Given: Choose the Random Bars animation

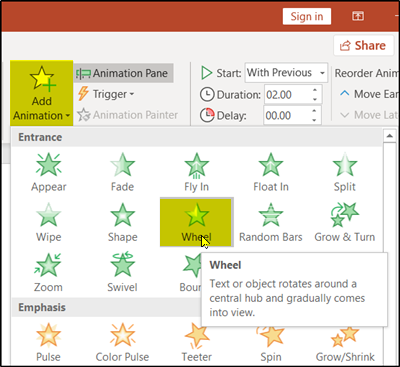Looking at the screenshot, I should coord(271,222).
